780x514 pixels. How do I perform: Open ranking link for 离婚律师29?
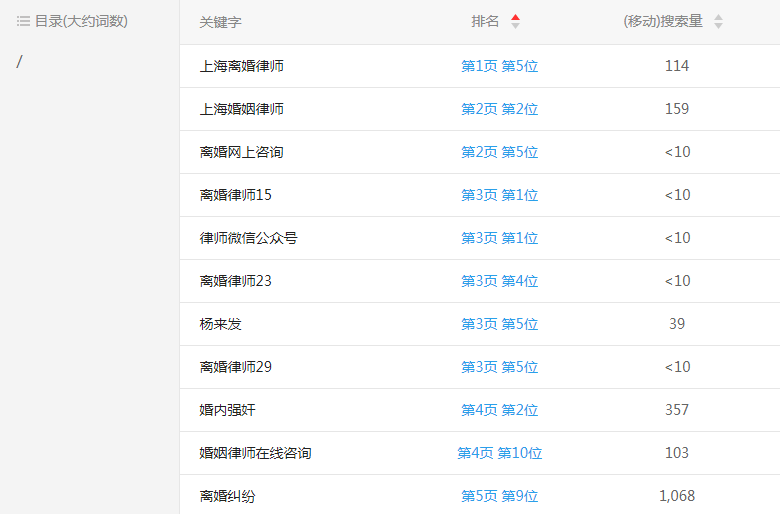(x=499, y=367)
